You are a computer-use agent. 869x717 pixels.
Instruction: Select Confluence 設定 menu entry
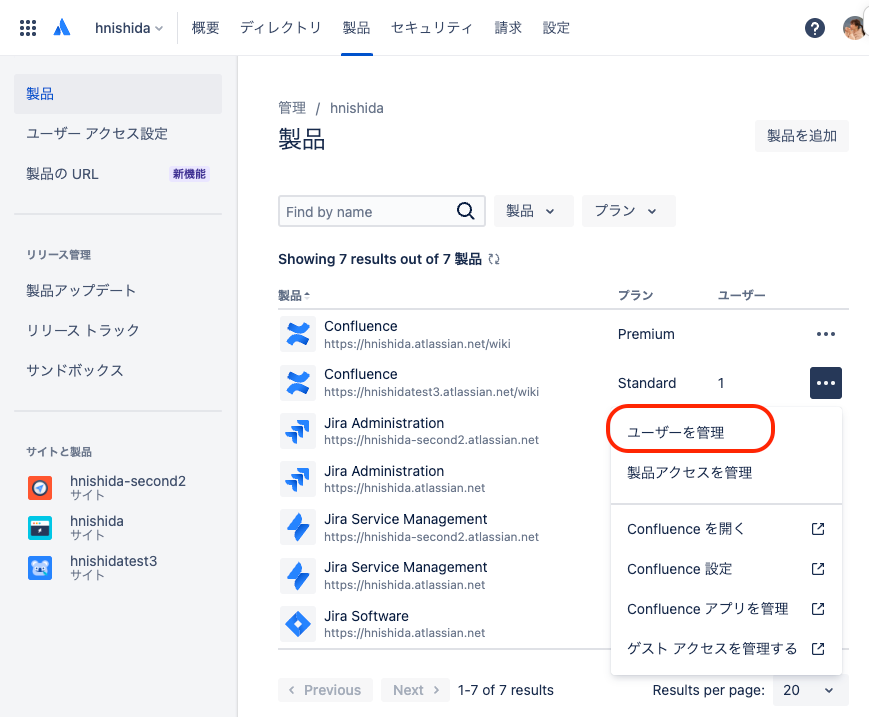[x=726, y=569]
